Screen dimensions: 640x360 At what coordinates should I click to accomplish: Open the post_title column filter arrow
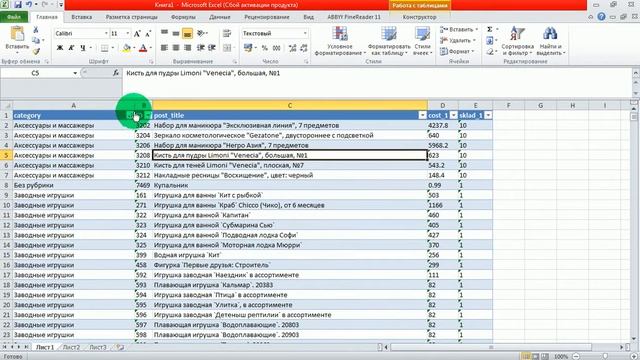422,116
